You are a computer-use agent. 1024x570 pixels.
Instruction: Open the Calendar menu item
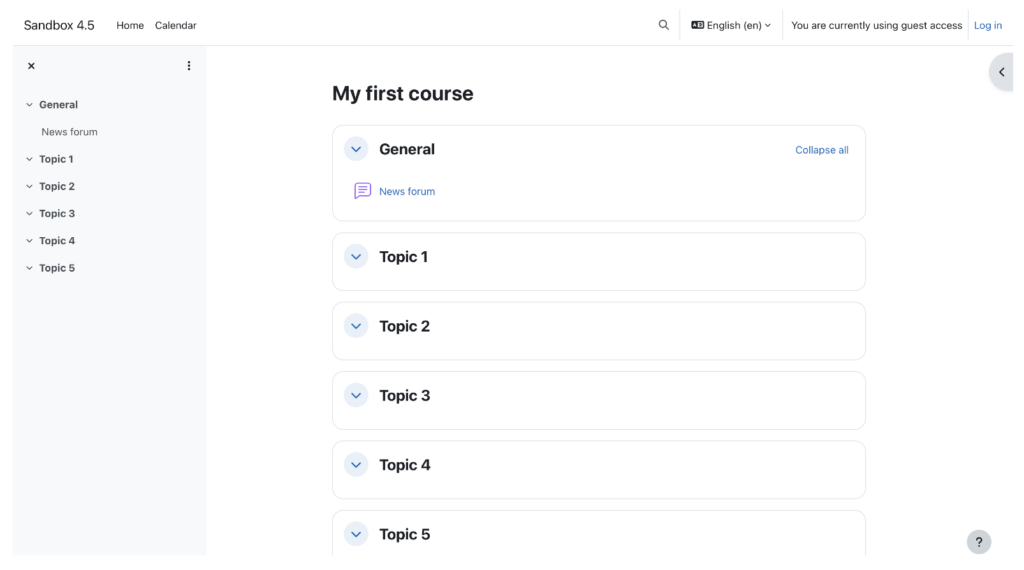[176, 25]
